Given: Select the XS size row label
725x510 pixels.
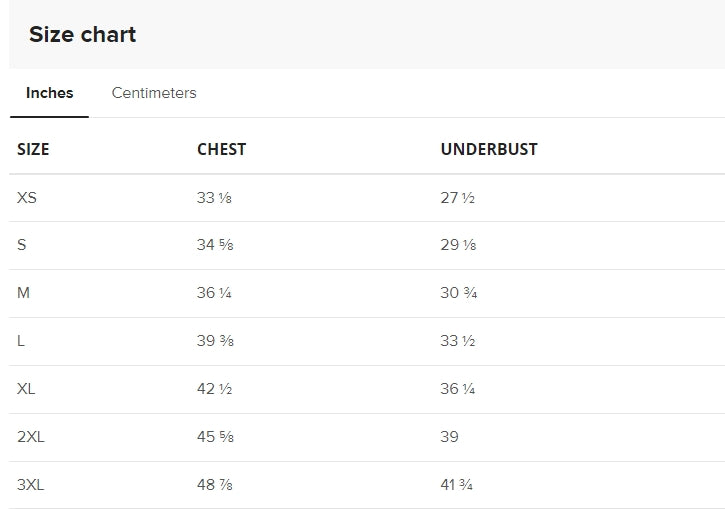Looking at the screenshot, I should (x=27, y=198).
